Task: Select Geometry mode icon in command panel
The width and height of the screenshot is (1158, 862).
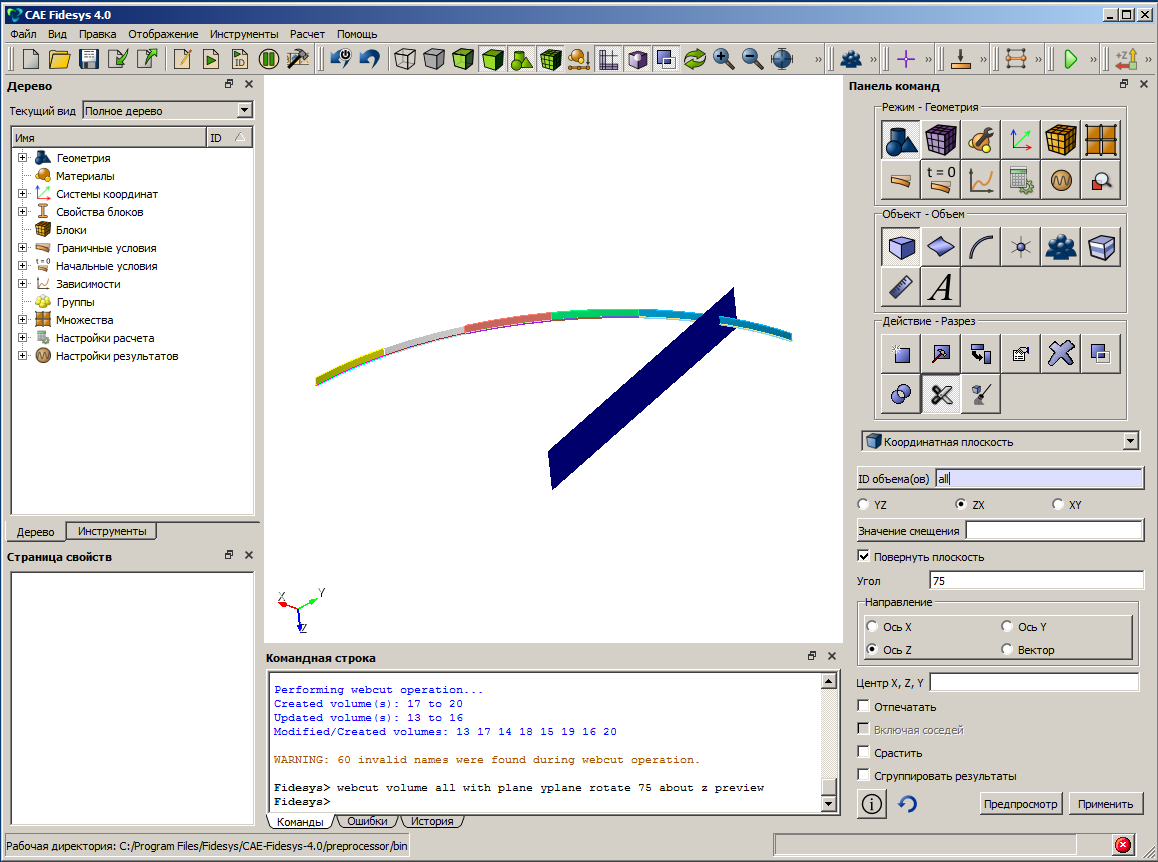Action: click(901, 140)
